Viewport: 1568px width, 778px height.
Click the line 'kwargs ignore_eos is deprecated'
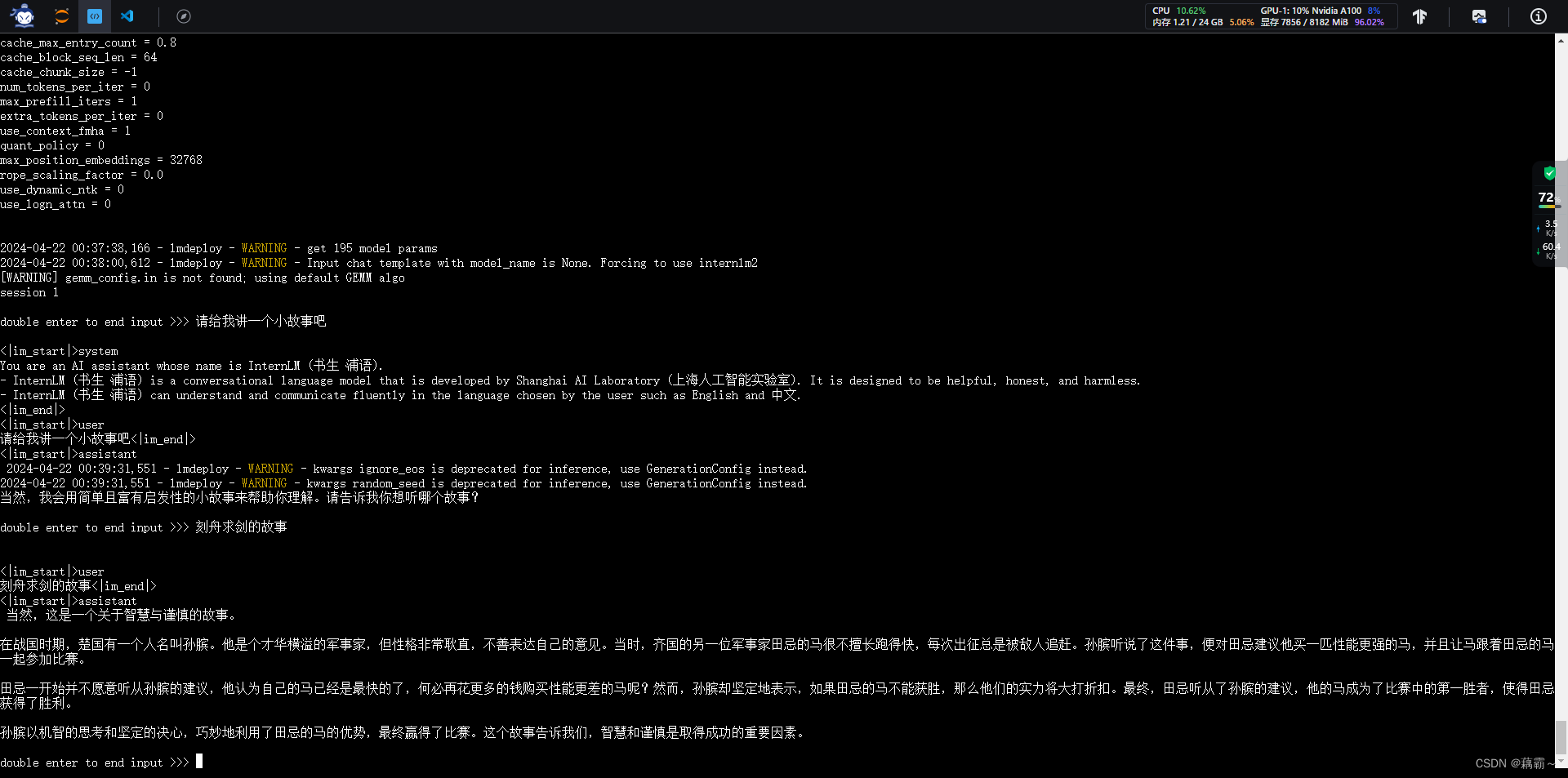tap(407, 469)
